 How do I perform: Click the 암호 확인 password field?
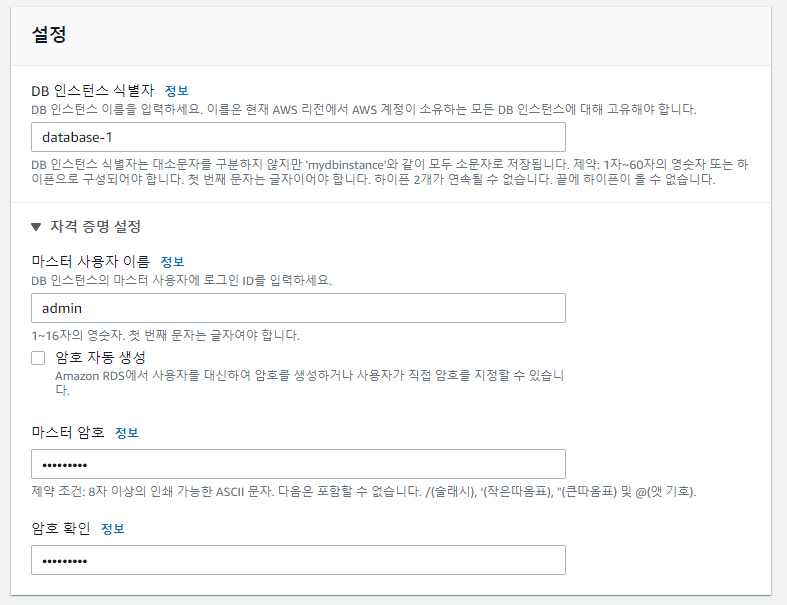tap(298, 560)
